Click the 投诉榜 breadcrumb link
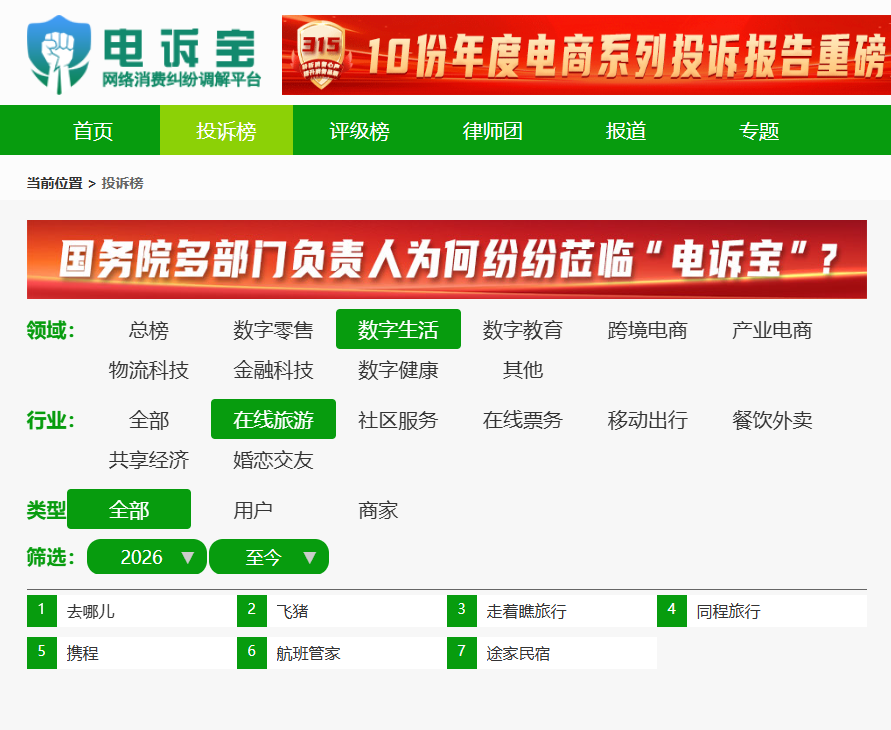Screen dimensions: 891x730 [x=122, y=183]
